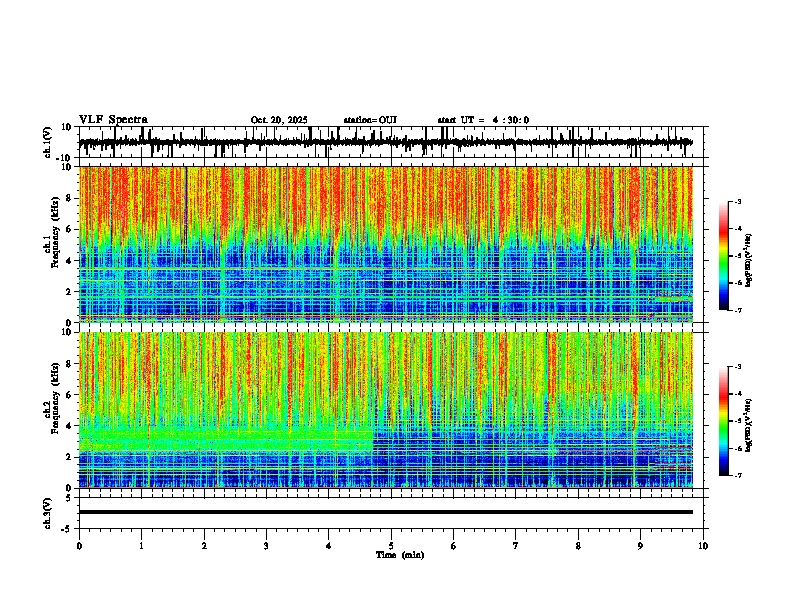Screen dimensions: 792x612
Task: Click the "VLF Spectra" title text
Action: point(113,120)
